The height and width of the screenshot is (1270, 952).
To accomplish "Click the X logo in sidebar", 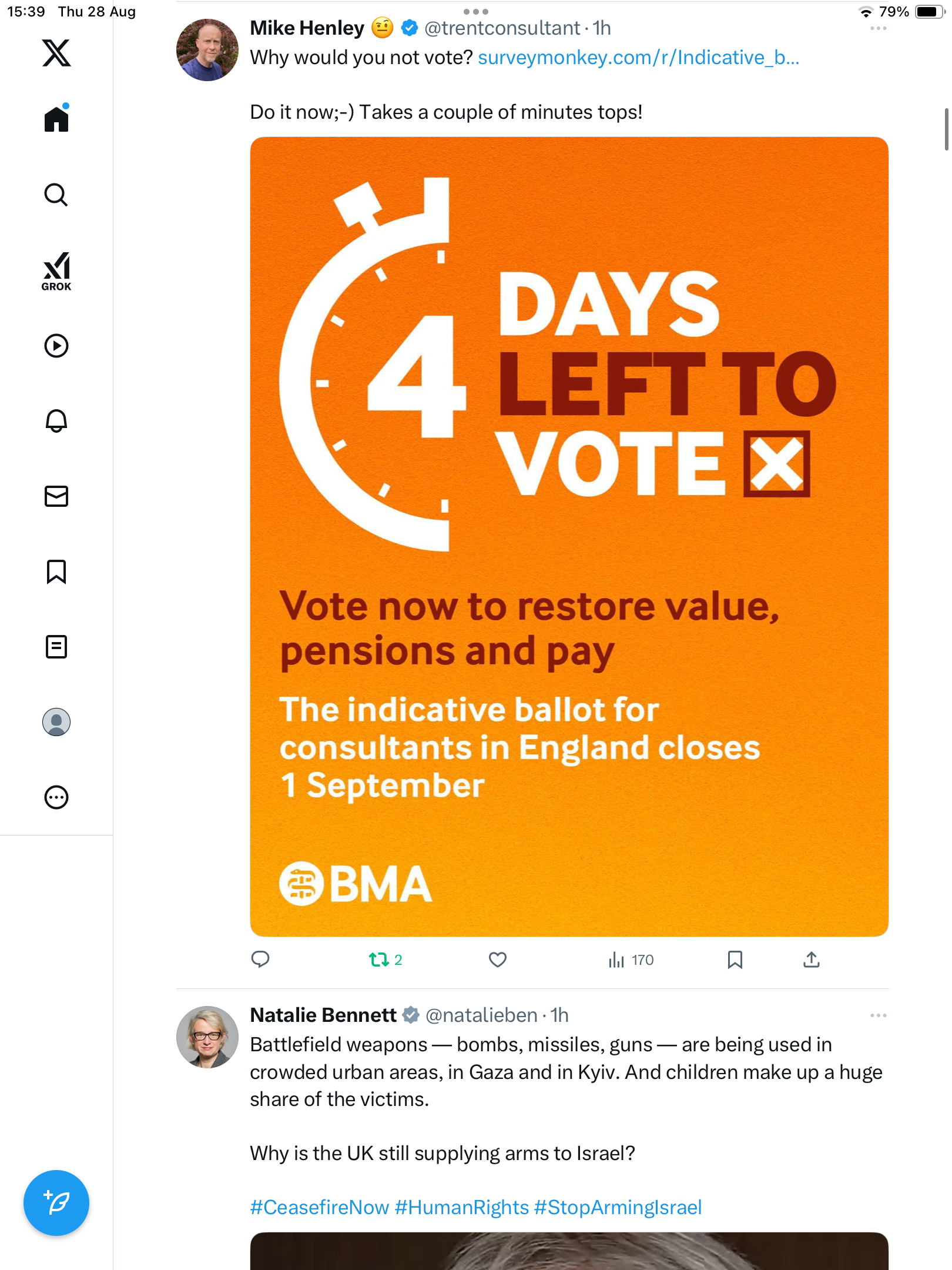I will coord(56,53).
